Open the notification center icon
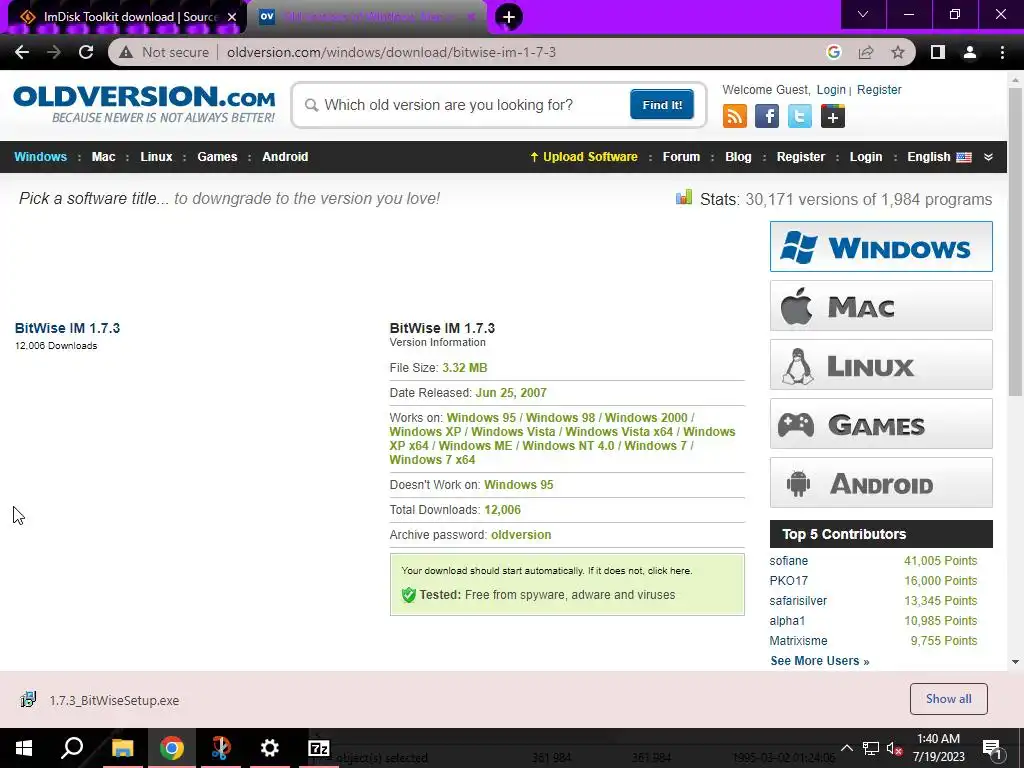The height and width of the screenshot is (768, 1024). pyautogui.click(x=992, y=748)
